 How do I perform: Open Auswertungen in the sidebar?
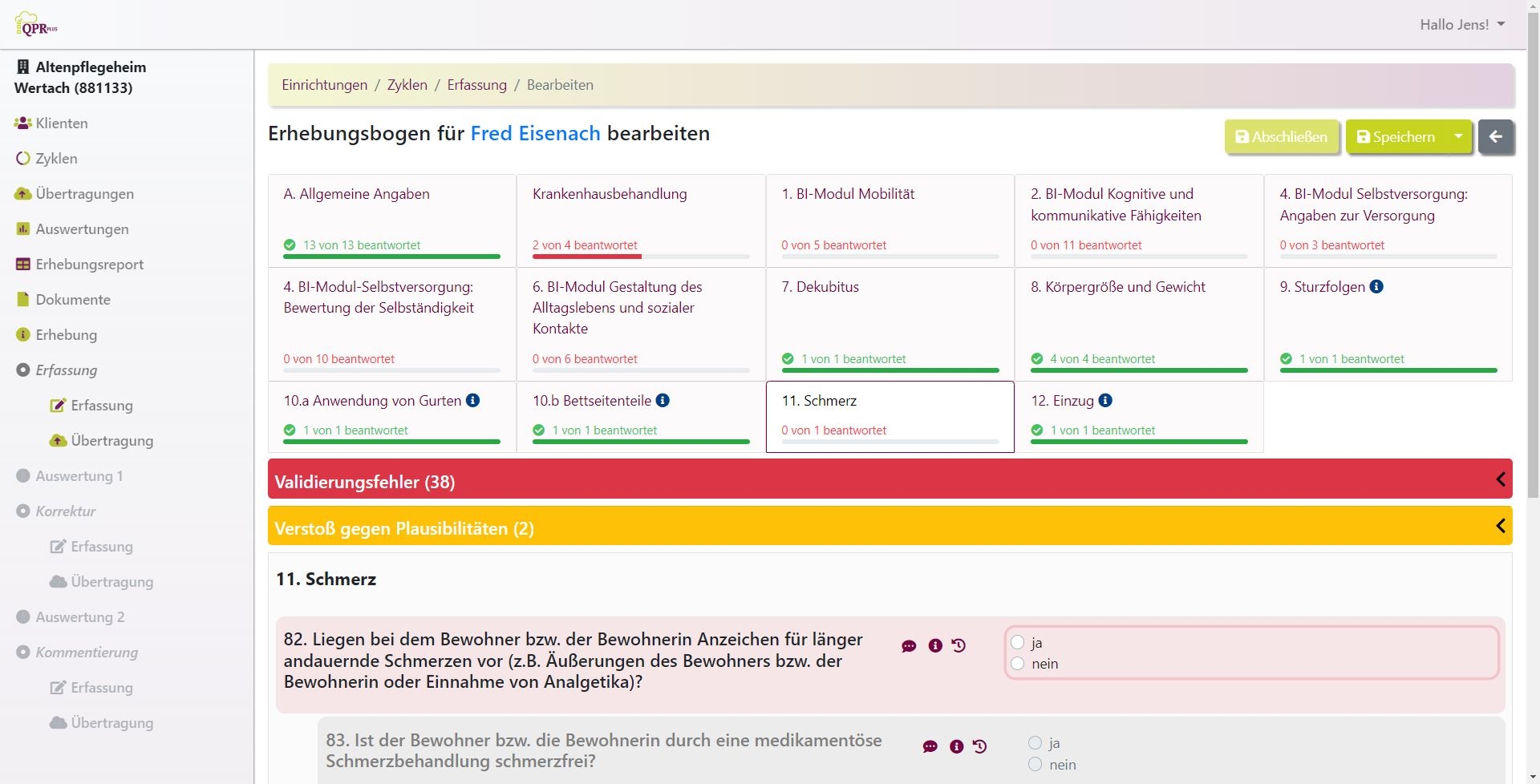(x=82, y=229)
